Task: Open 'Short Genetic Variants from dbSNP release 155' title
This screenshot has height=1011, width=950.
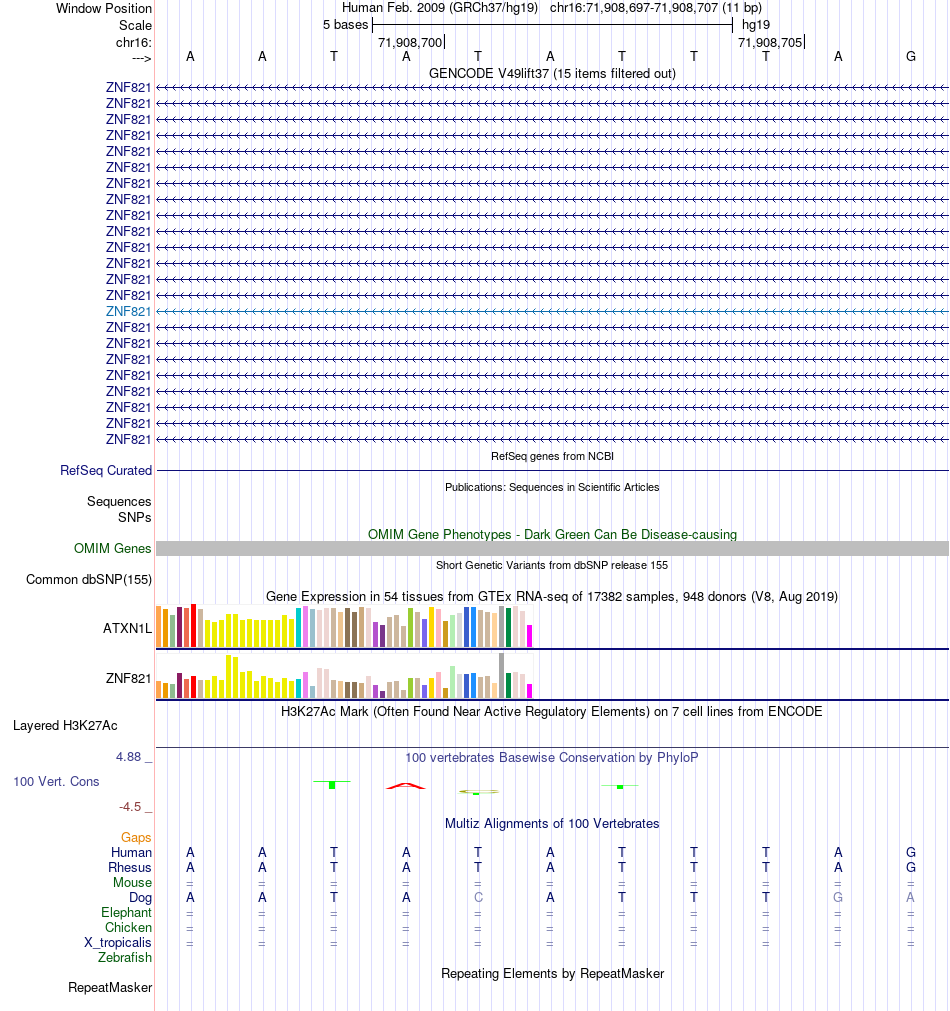Action: coord(552,565)
